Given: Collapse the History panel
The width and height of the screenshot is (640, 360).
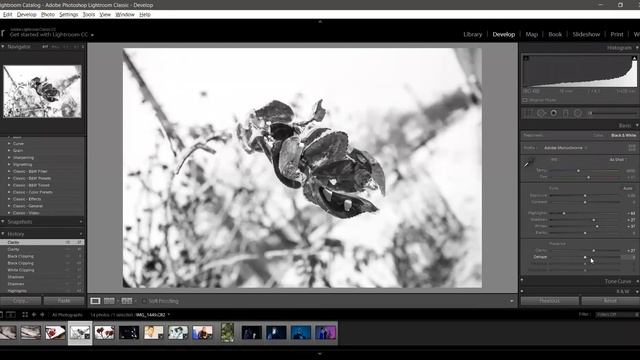Looking at the screenshot, I should pyautogui.click(x=3, y=234).
